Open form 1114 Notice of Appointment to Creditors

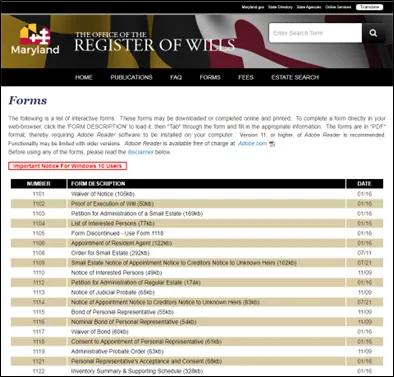165,302
